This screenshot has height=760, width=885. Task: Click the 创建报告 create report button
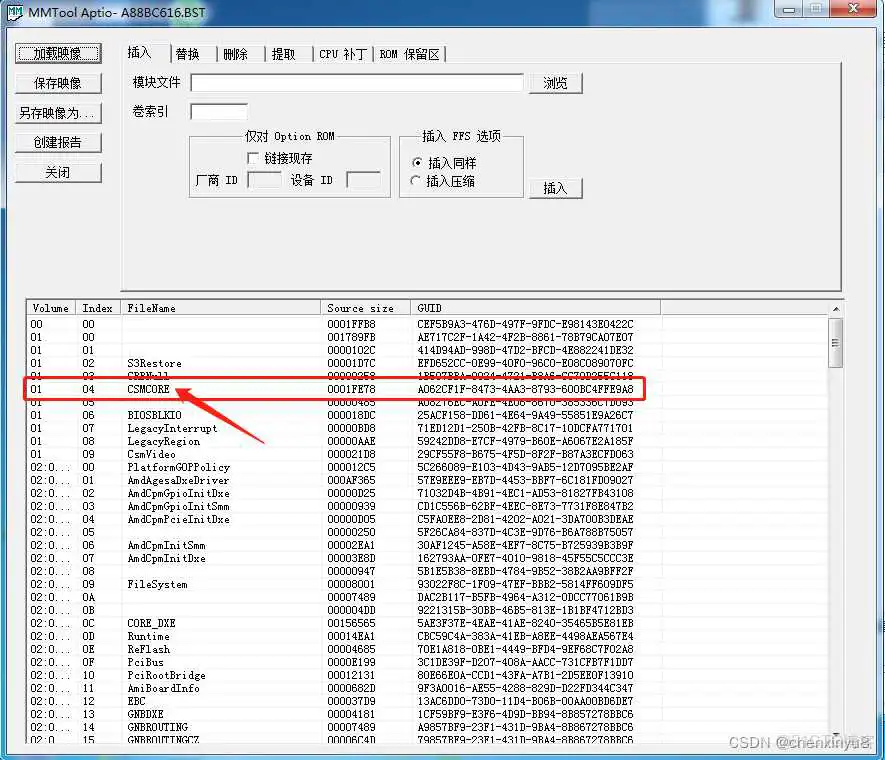[57, 141]
